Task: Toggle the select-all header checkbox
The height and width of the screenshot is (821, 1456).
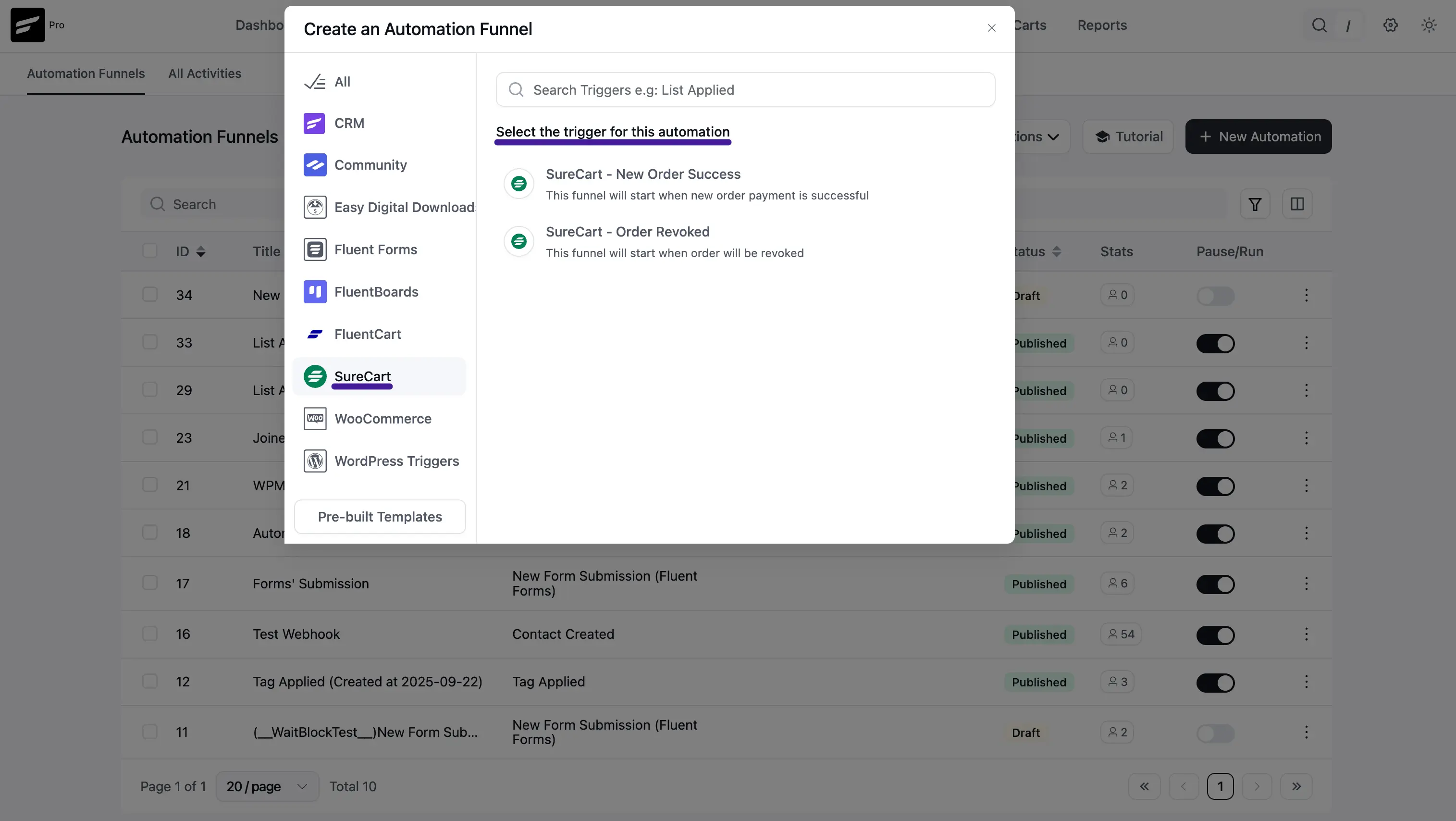Action: pyautogui.click(x=150, y=251)
